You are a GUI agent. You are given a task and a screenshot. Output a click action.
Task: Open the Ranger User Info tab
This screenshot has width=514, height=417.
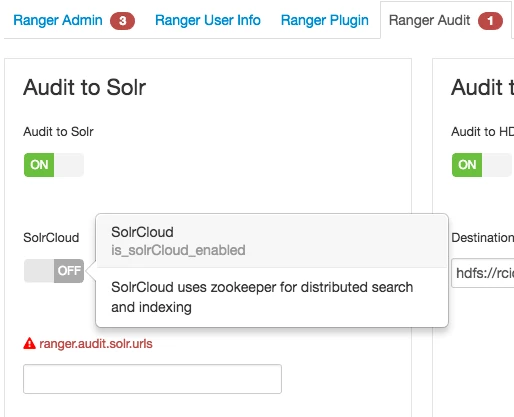[x=208, y=20]
